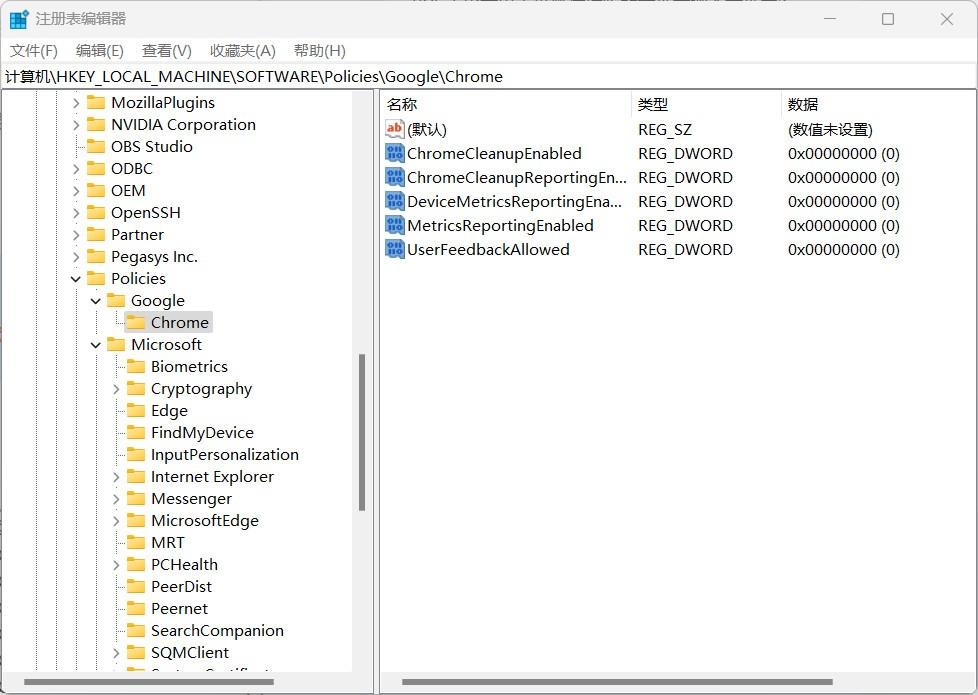
Task: Expand the ODBC key
Action: 76,168
